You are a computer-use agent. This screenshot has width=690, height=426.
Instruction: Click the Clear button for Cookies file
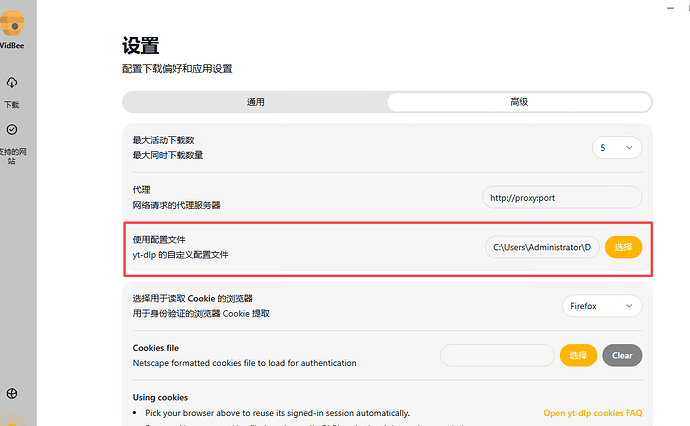coord(622,355)
